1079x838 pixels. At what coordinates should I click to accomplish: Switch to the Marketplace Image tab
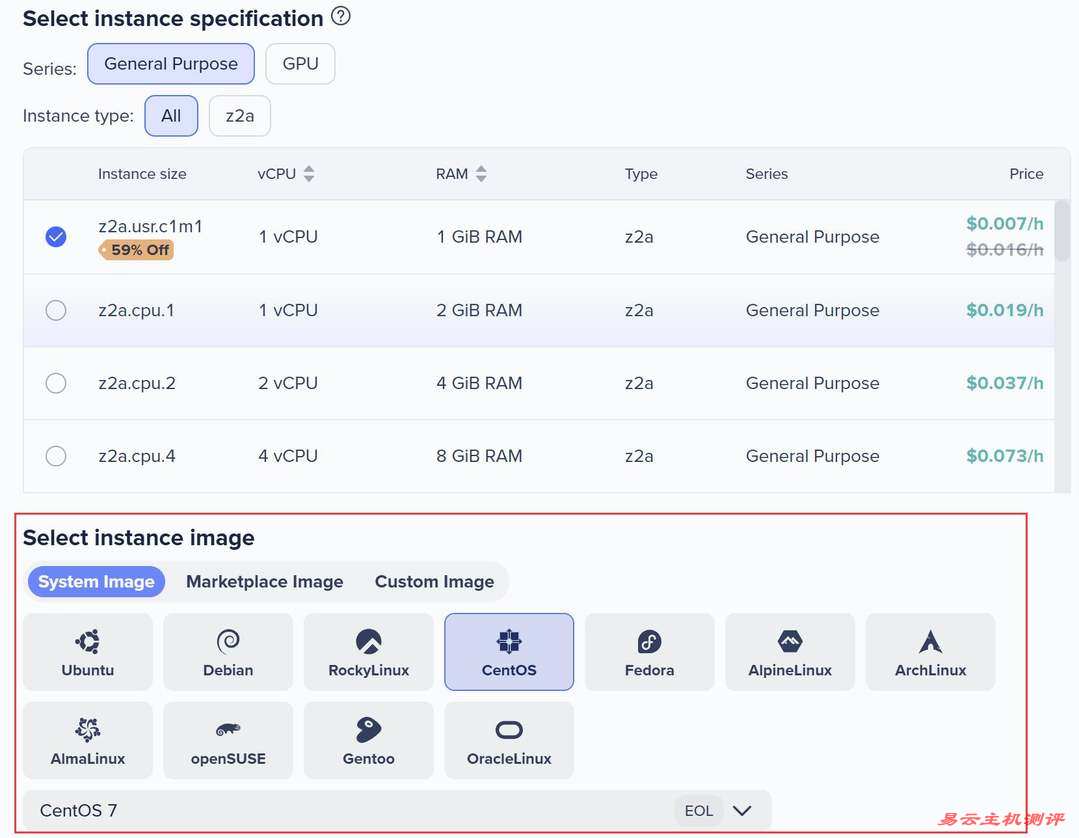pyautogui.click(x=264, y=582)
